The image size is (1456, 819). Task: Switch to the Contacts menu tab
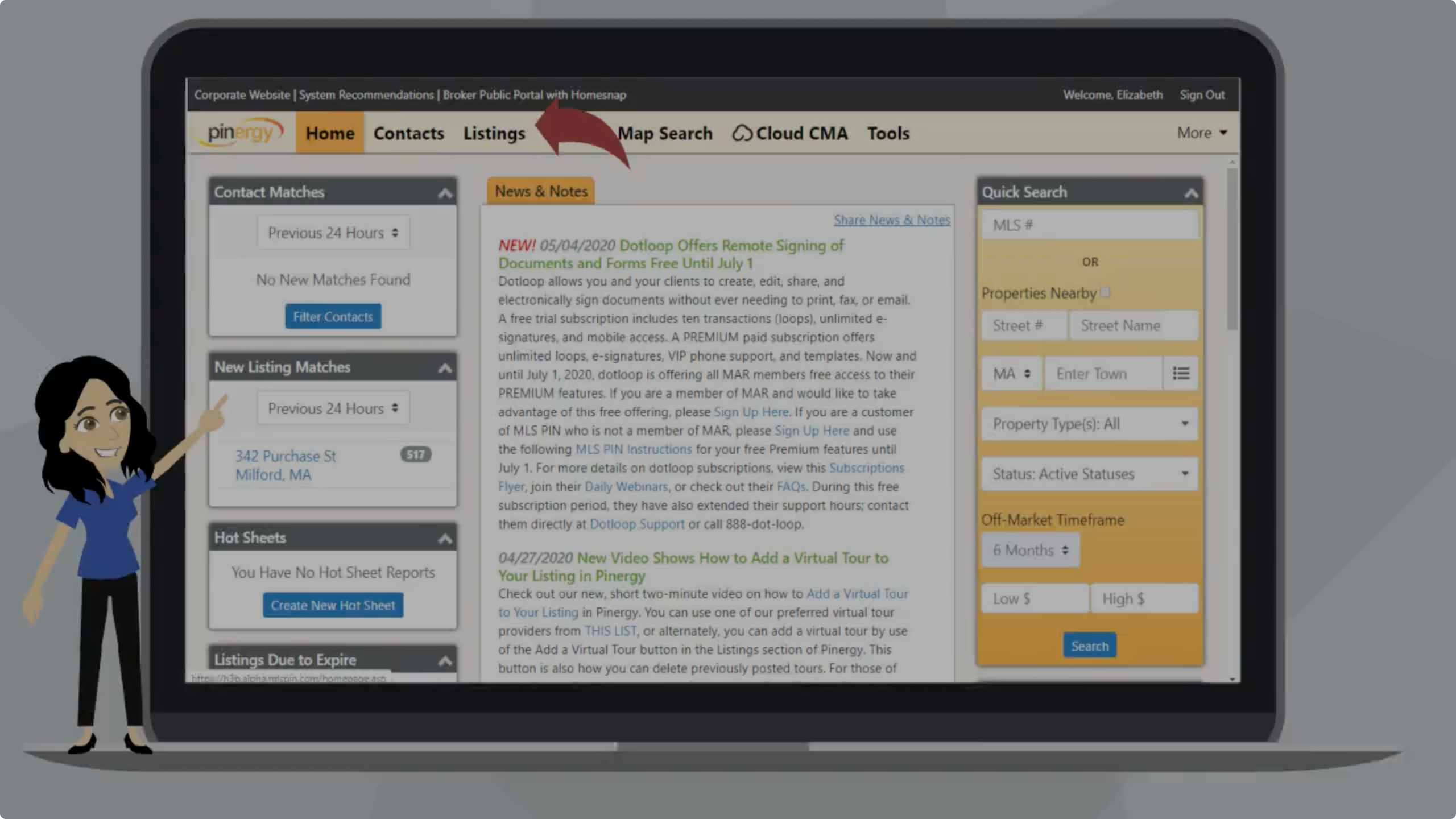coord(408,132)
